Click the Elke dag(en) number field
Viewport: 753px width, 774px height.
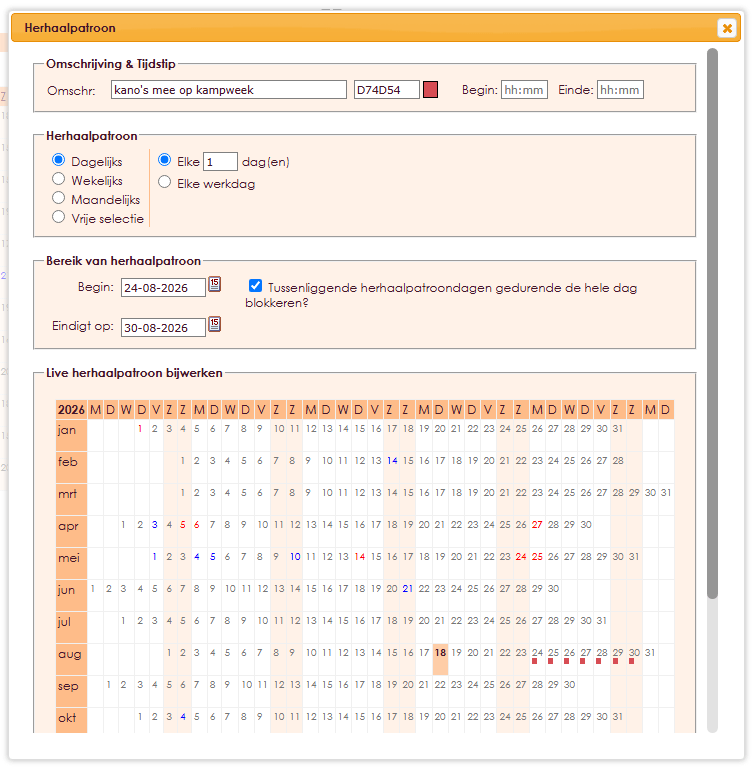tap(220, 162)
